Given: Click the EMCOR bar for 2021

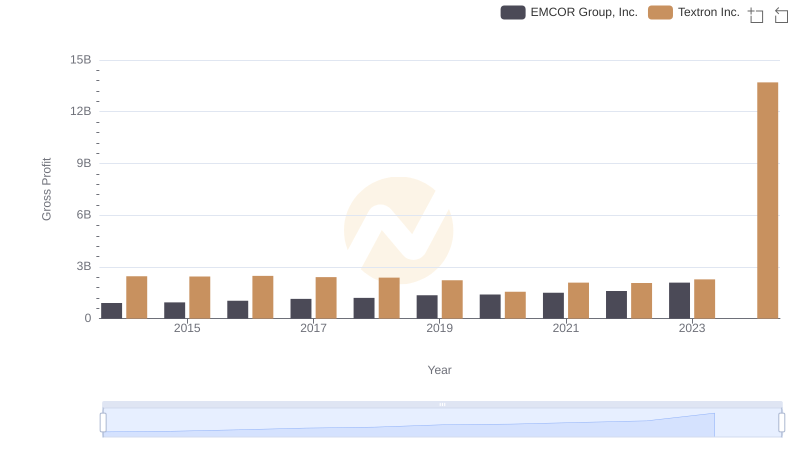Looking at the screenshot, I should pyautogui.click(x=553, y=305).
